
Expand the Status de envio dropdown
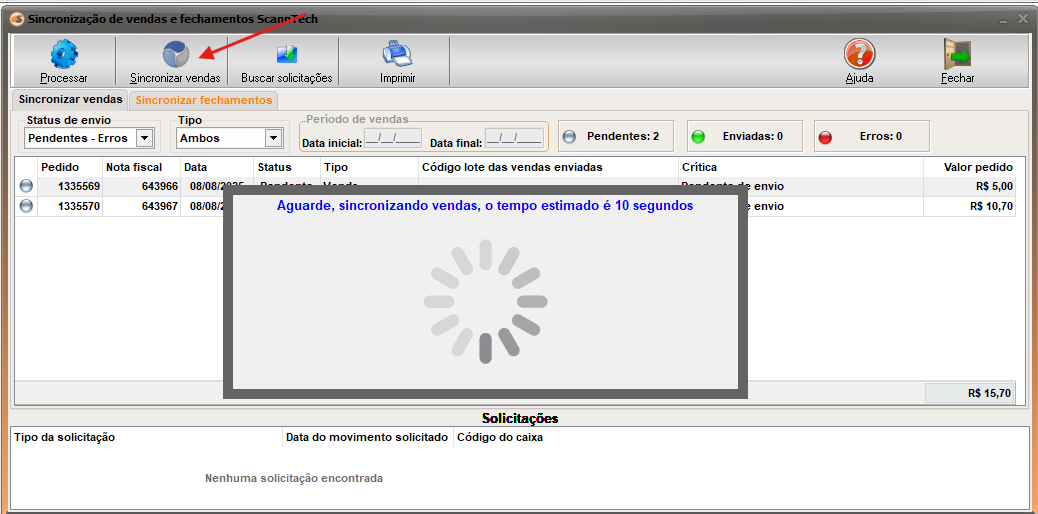144,138
